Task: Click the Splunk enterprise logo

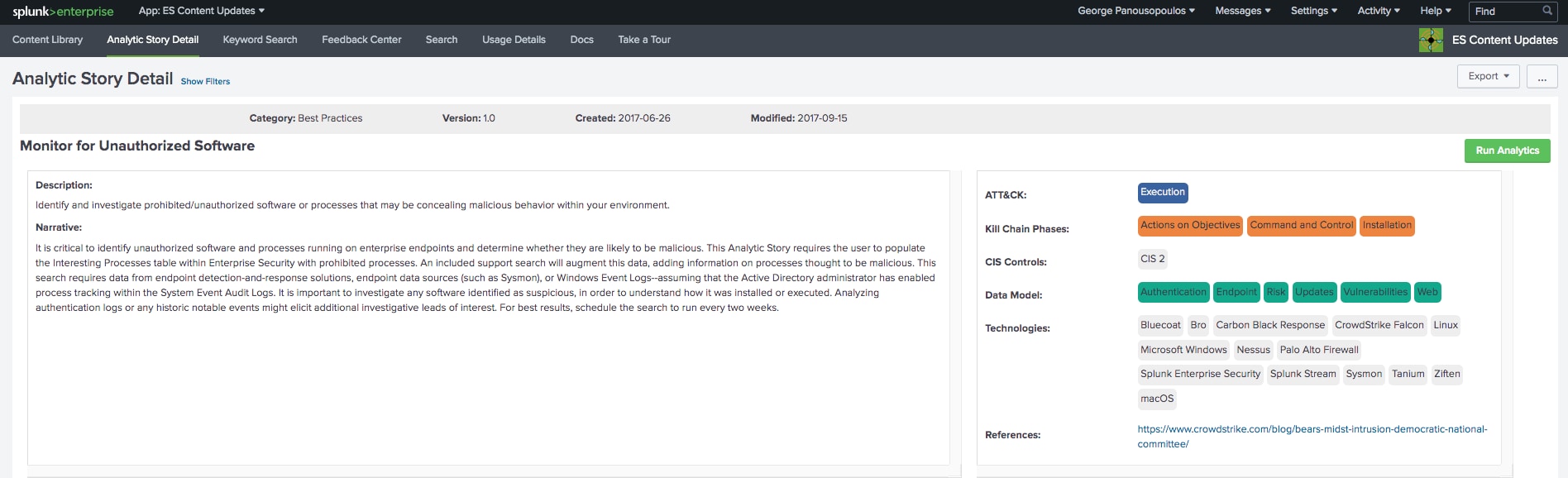Action: [63, 12]
